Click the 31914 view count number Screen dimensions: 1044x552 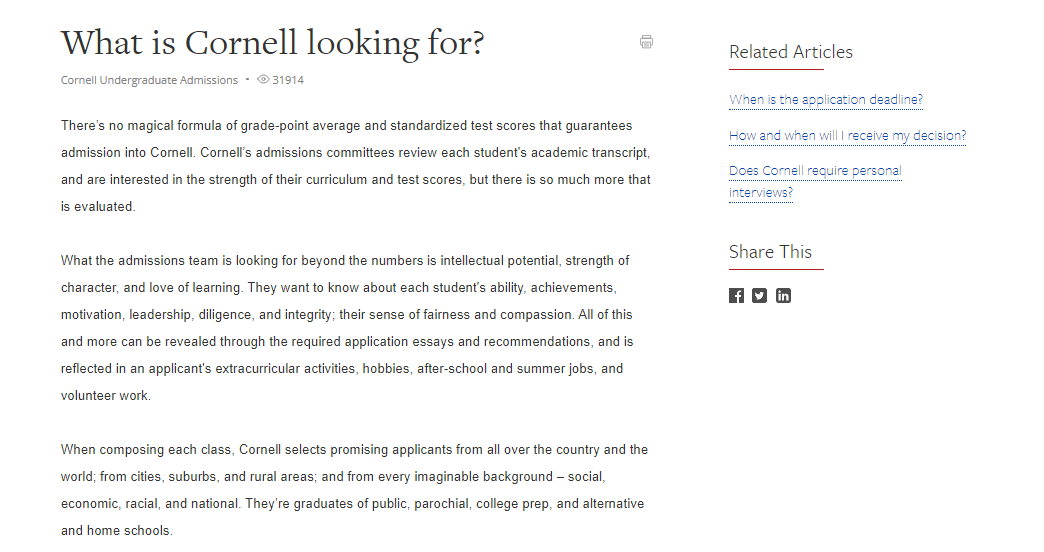(288, 80)
